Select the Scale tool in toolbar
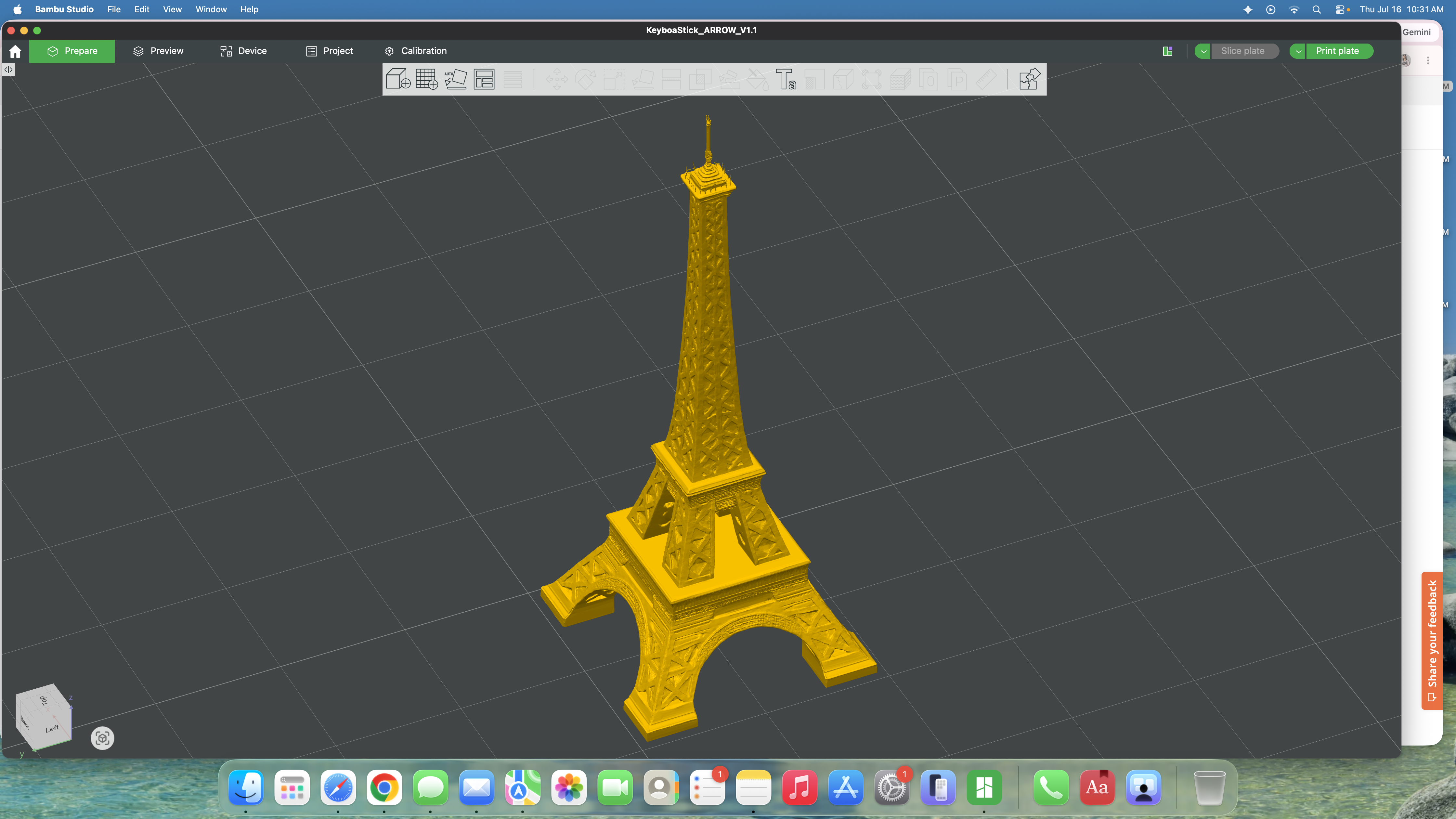The height and width of the screenshot is (819, 1456). point(614,79)
